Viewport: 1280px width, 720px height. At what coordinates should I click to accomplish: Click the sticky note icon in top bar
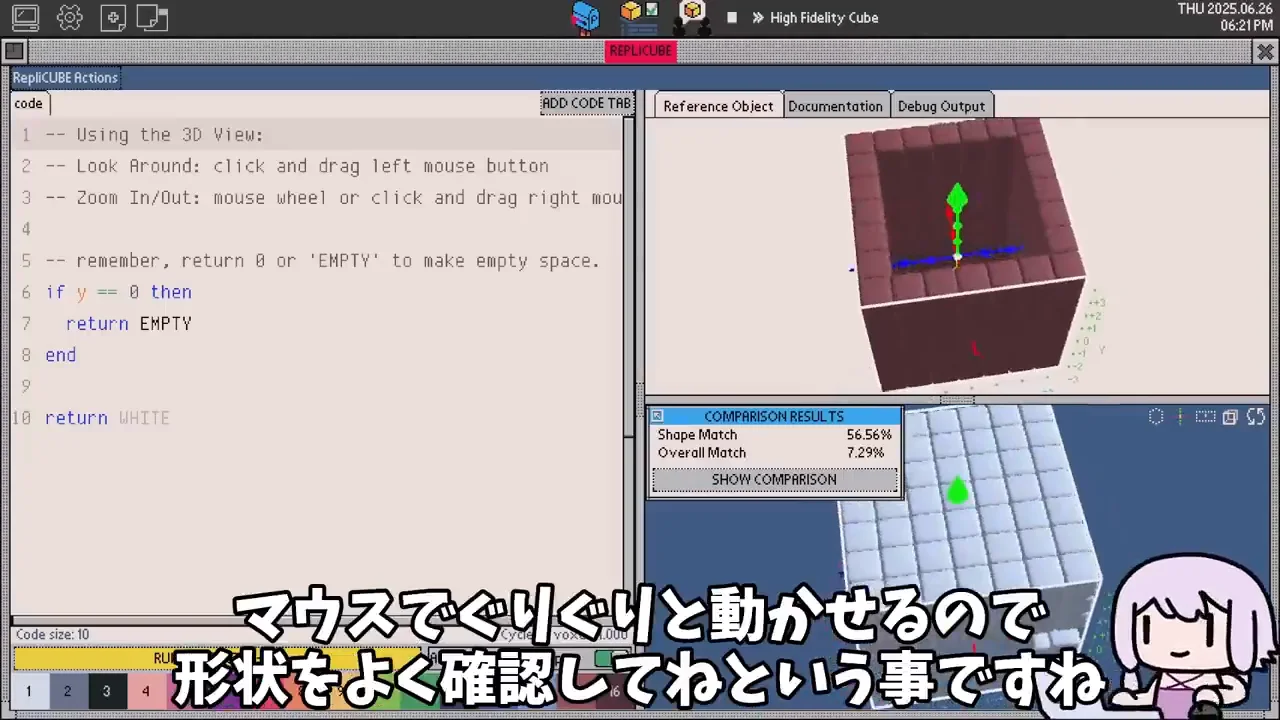coord(151,17)
